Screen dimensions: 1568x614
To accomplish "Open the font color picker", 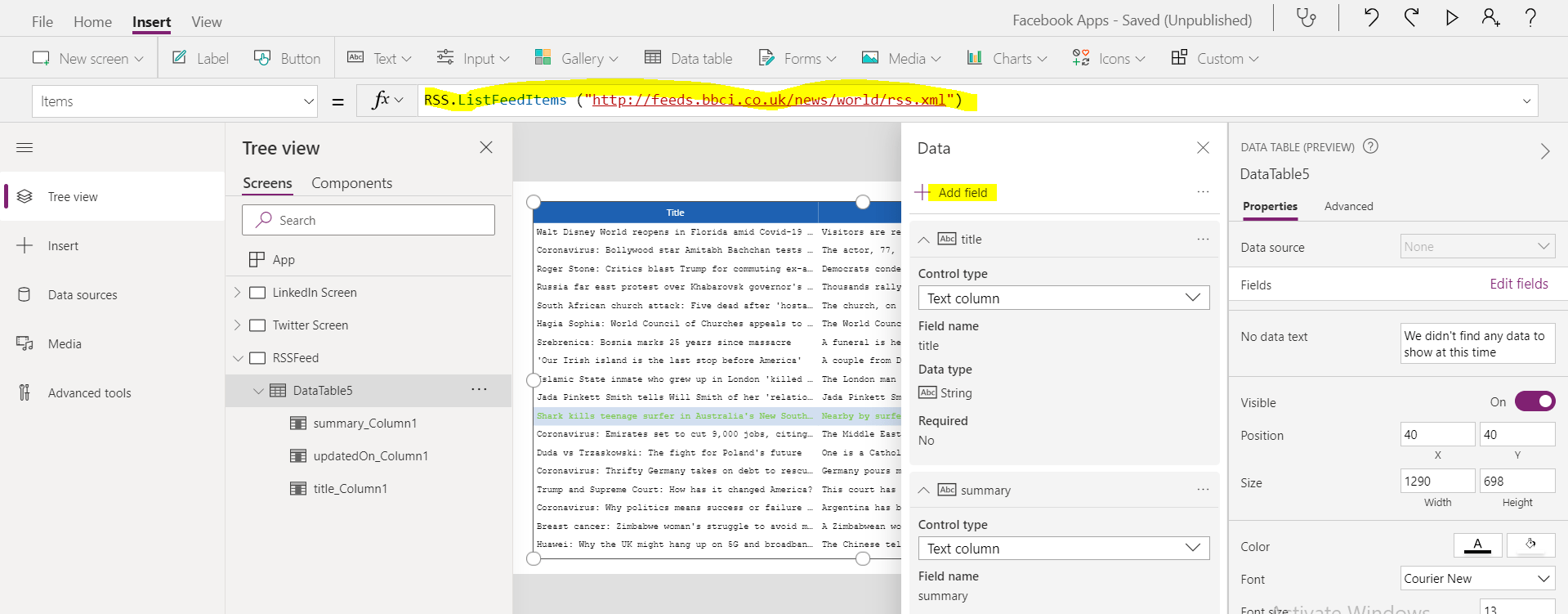I will (x=1477, y=545).
